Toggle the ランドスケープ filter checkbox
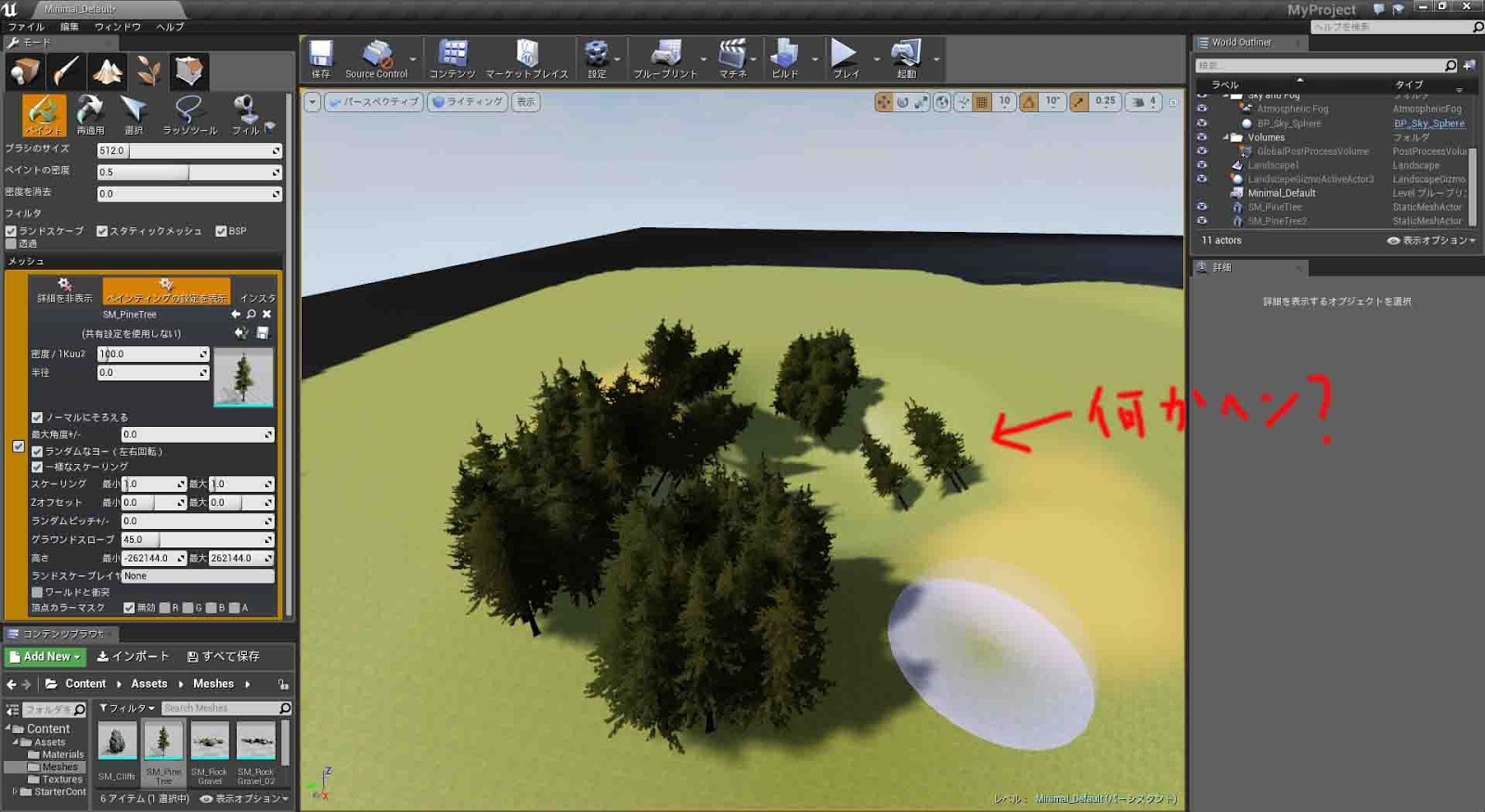This screenshot has width=1485, height=812. coord(11,231)
